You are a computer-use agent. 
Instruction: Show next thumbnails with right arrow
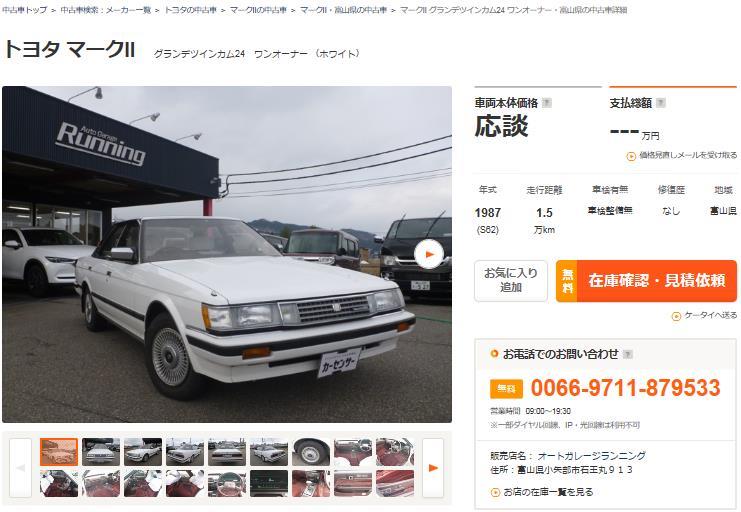433,468
